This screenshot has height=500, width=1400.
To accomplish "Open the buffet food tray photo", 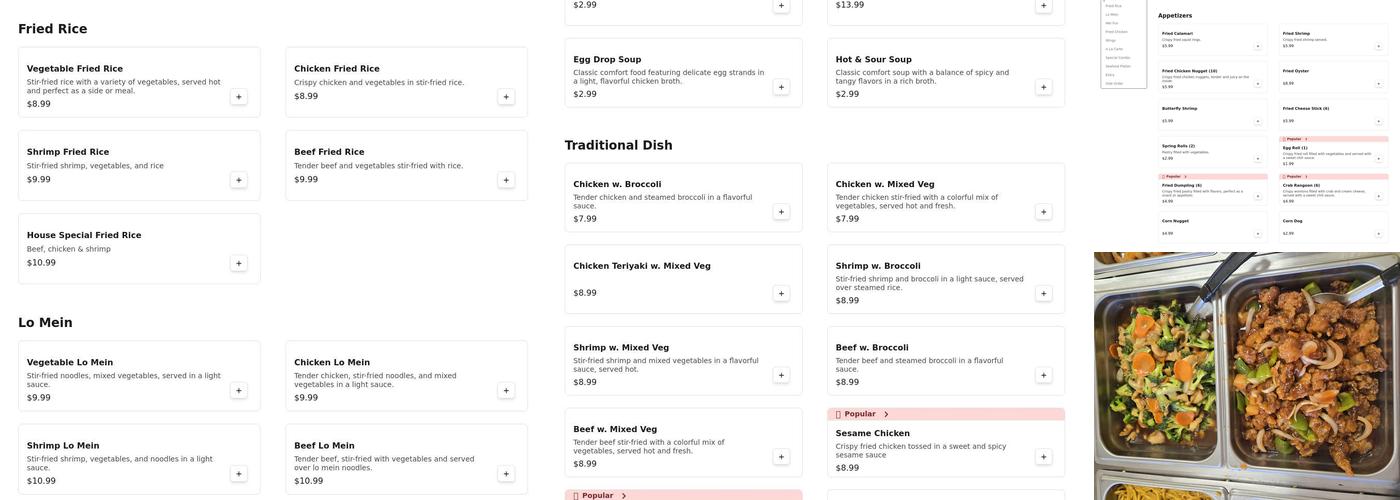I will [x=1246, y=376].
